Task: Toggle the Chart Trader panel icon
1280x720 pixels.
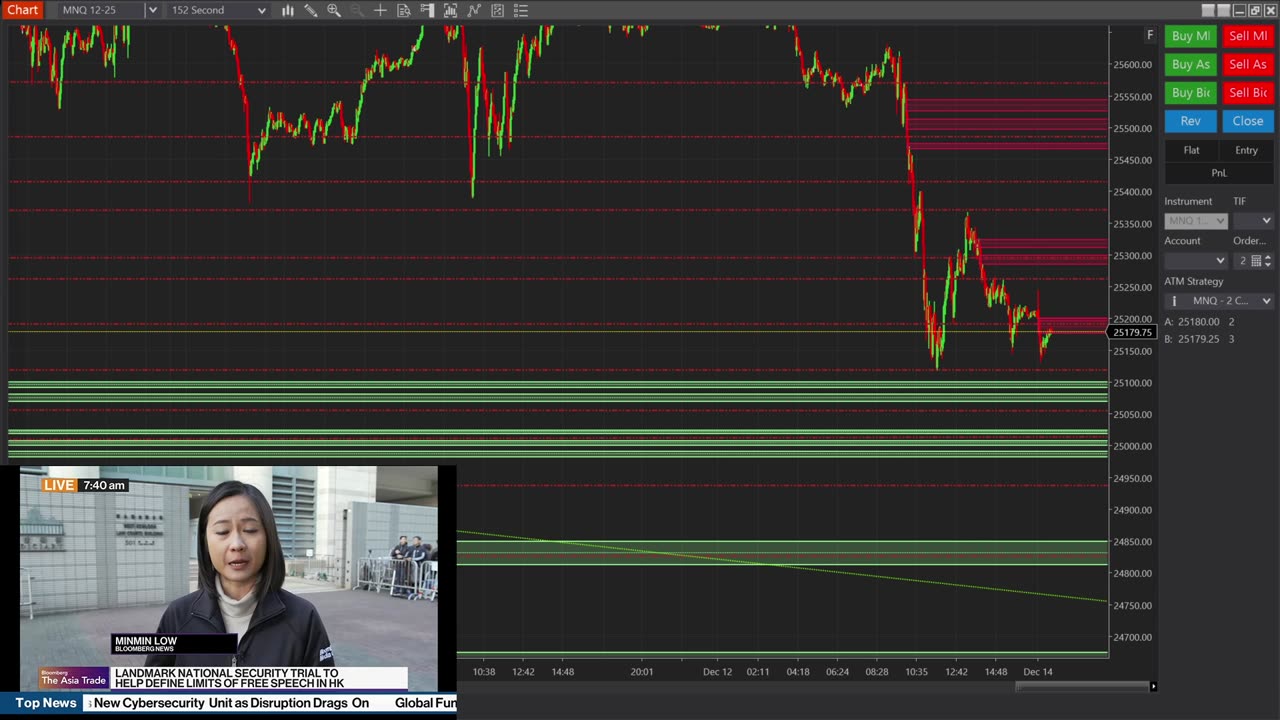Action: (427, 10)
